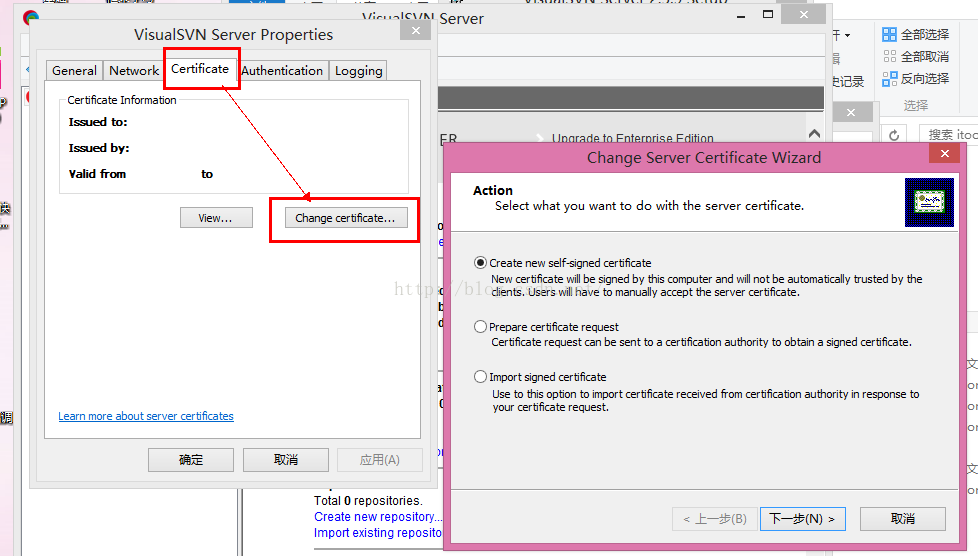The height and width of the screenshot is (556, 978).
Task: Cancel Server Properties with 取消 button
Action: click(286, 460)
